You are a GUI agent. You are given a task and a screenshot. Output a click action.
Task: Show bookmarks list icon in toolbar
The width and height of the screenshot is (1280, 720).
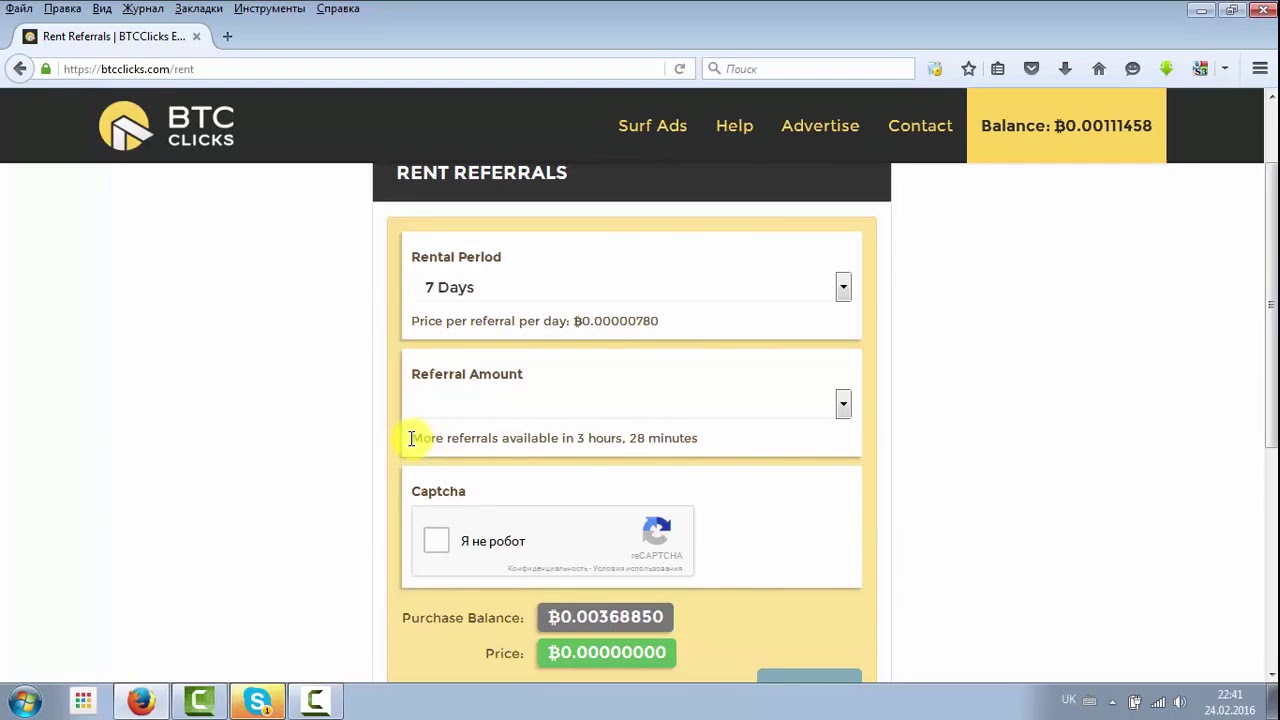click(998, 68)
